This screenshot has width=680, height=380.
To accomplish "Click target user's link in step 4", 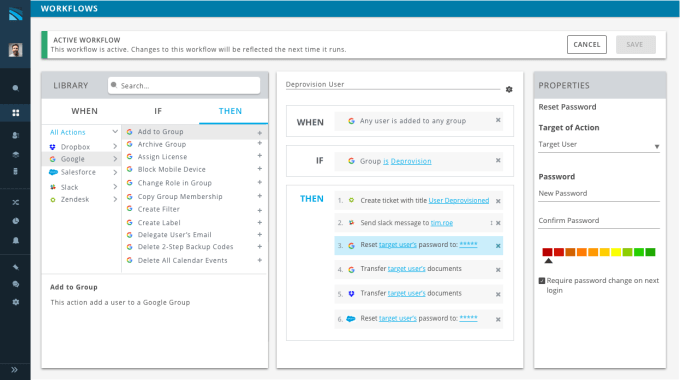I will pos(406,269).
